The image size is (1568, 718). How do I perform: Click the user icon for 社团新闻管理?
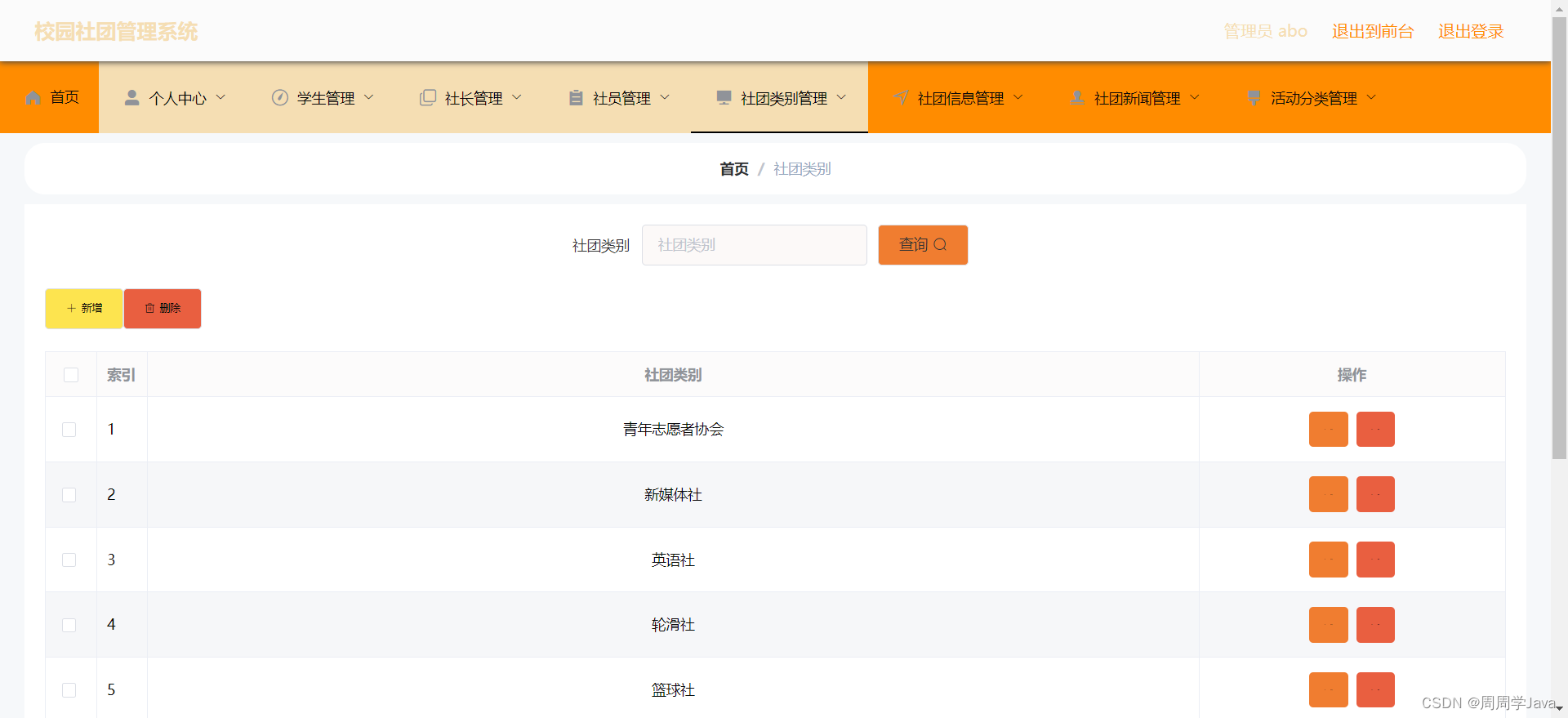tap(1077, 98)
